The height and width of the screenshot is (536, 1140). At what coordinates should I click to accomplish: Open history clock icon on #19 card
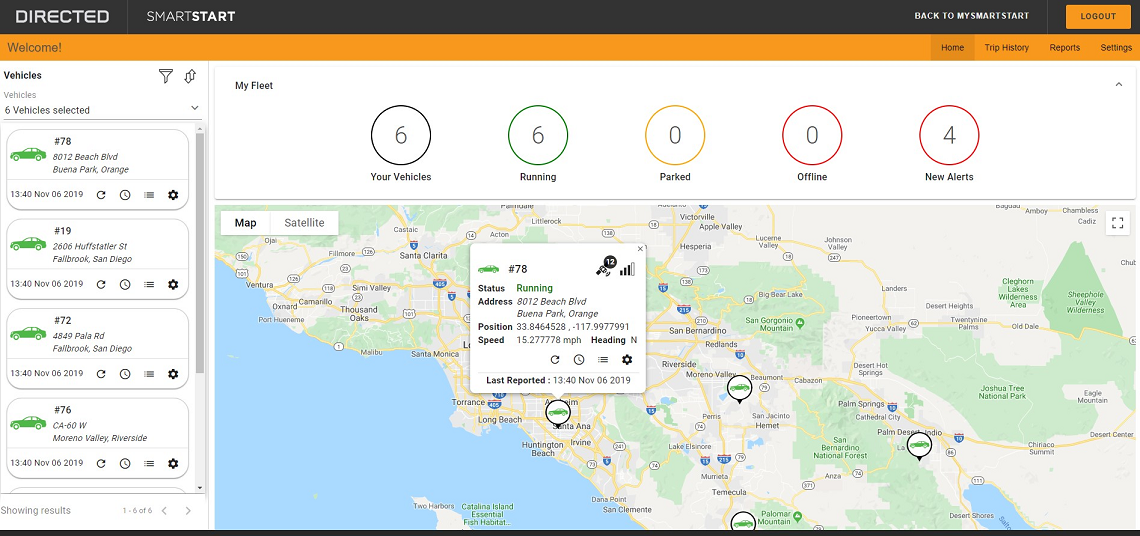(x=125, y=284)
